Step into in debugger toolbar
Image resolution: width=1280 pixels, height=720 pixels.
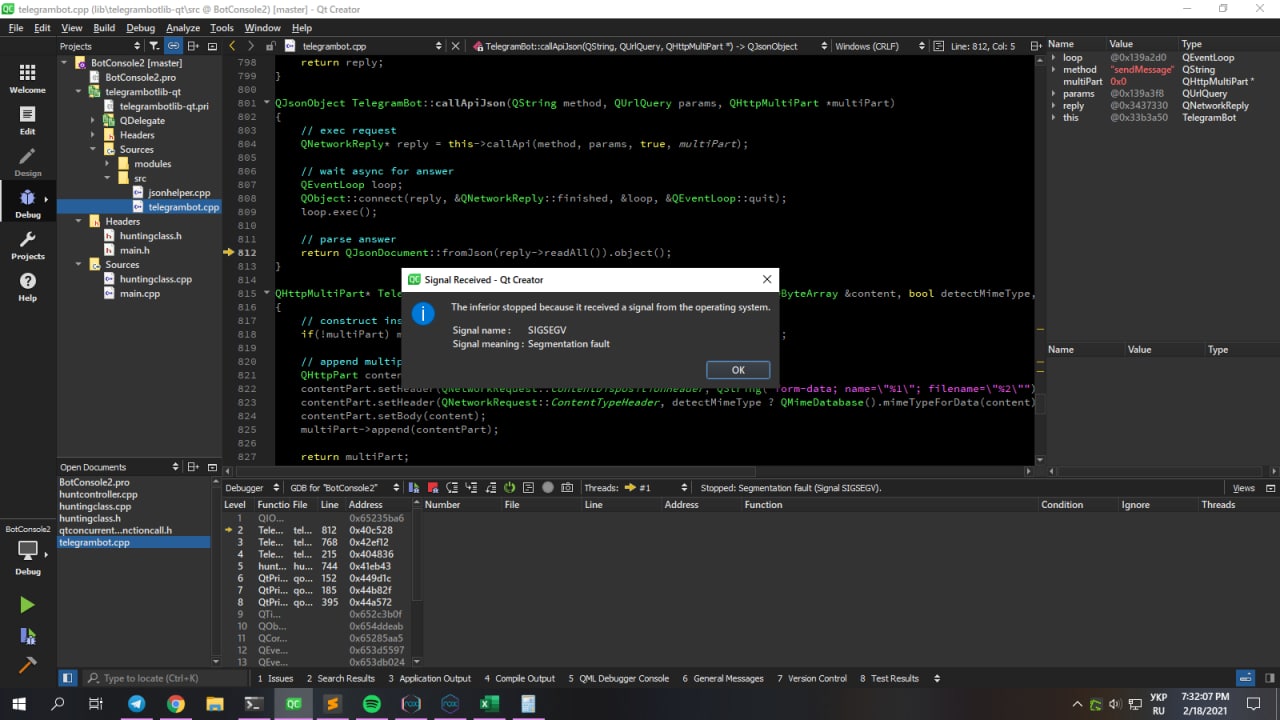[x=471, y=488]
